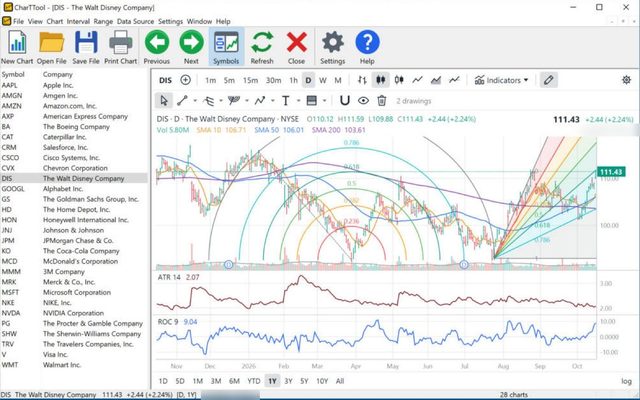Toggle the drawing tools pencil button
This screenshot has width=640, height=400.
[549, 80]
